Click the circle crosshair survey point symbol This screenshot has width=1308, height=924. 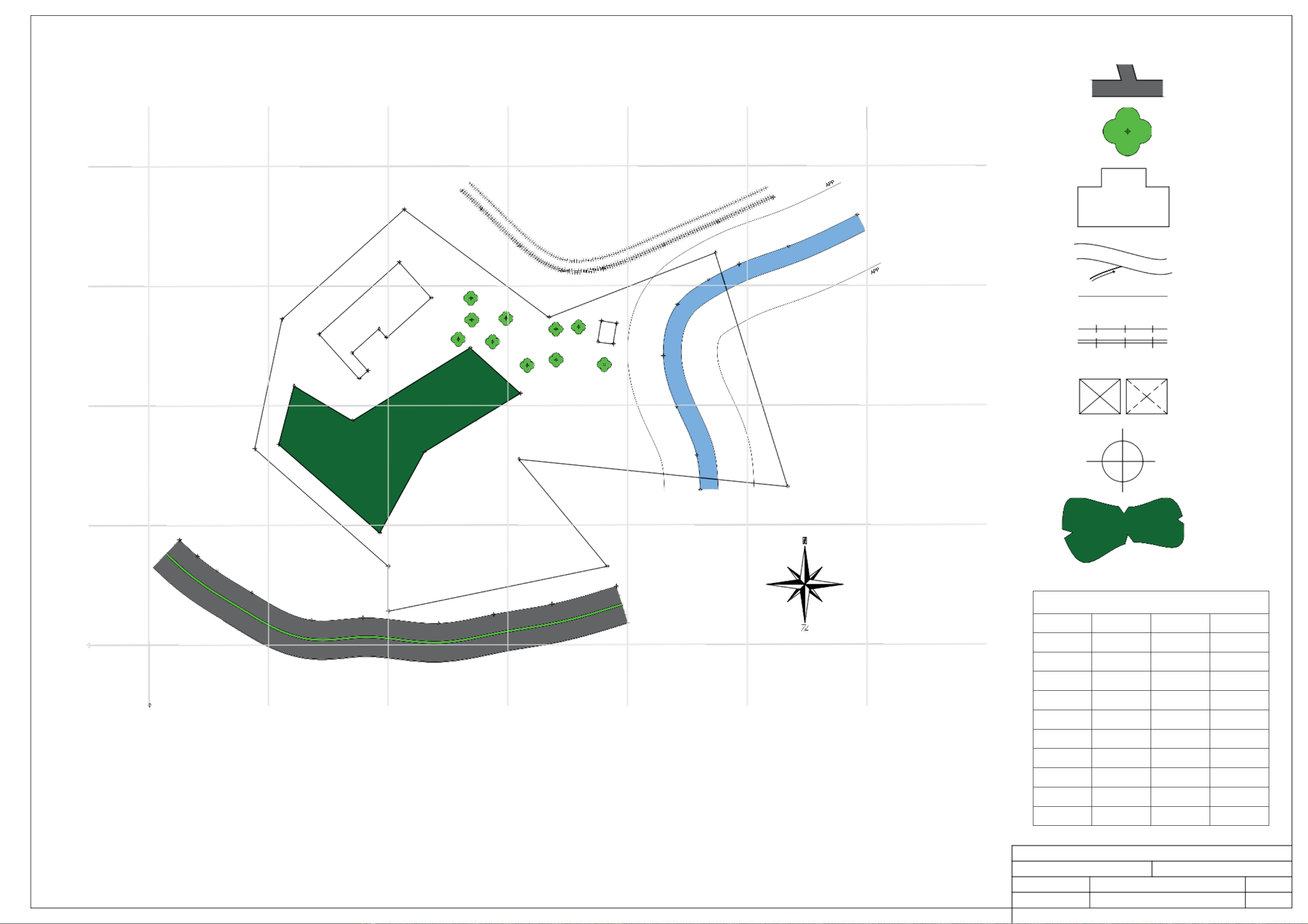point(1122,461)
